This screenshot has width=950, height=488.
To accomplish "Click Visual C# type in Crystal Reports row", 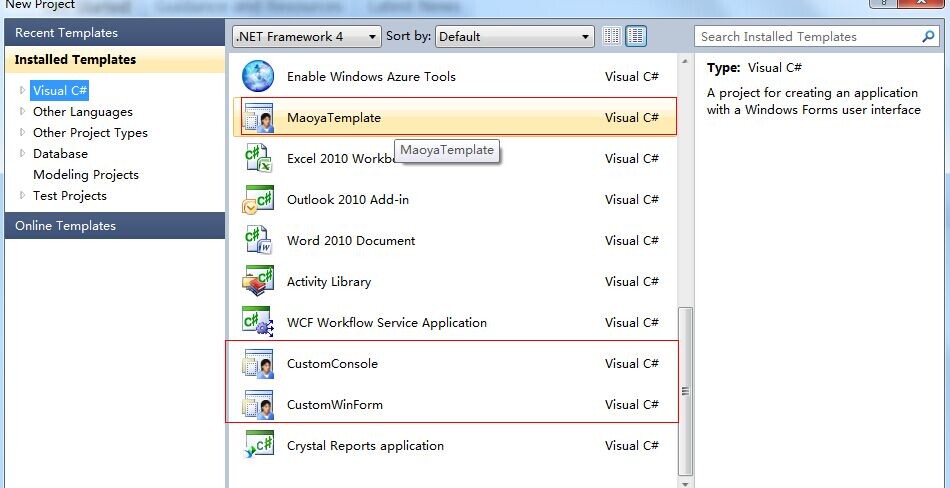I will tap(631, 446).
